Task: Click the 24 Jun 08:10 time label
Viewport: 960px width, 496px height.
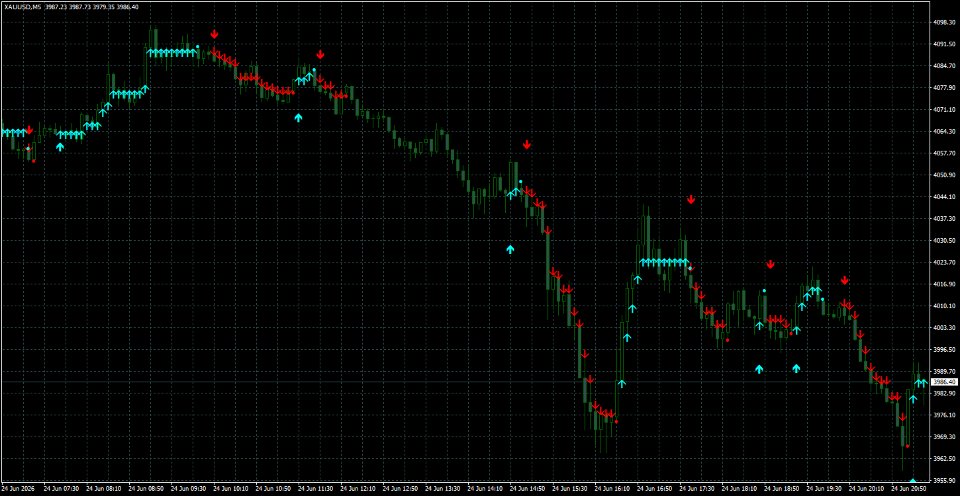Action: click(103, 489)
